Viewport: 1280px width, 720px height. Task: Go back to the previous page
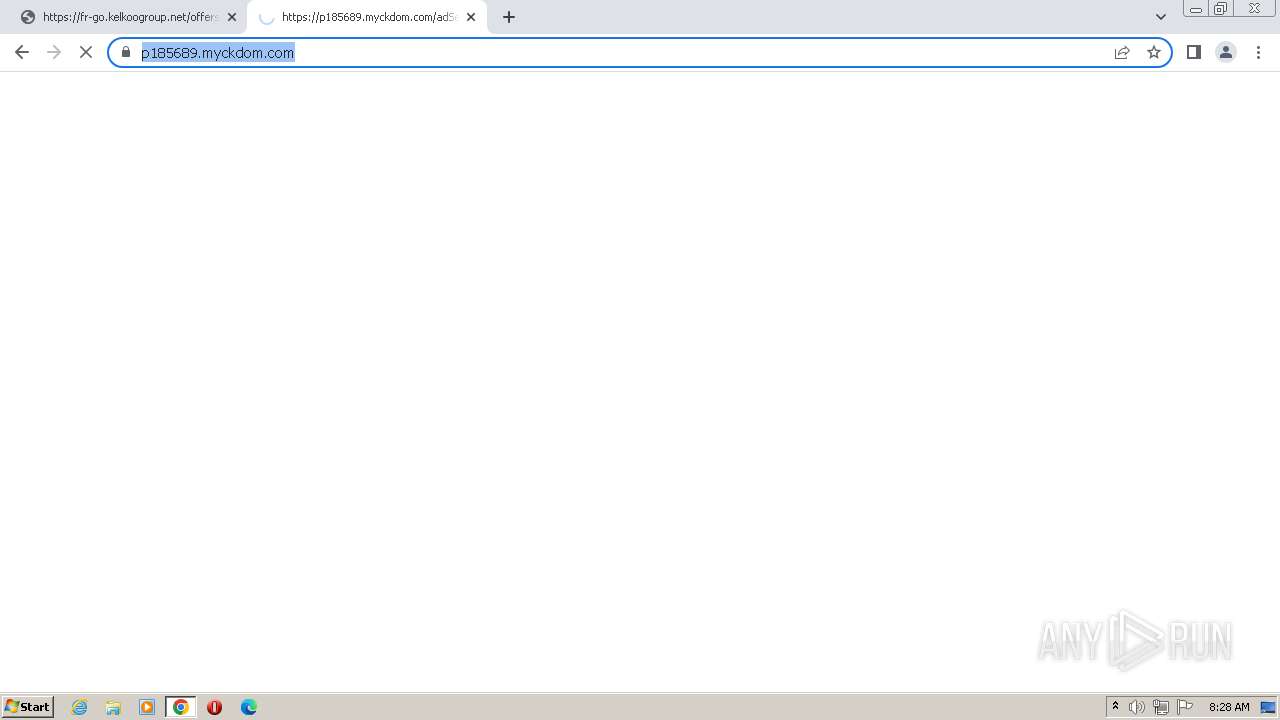[22, 52]
